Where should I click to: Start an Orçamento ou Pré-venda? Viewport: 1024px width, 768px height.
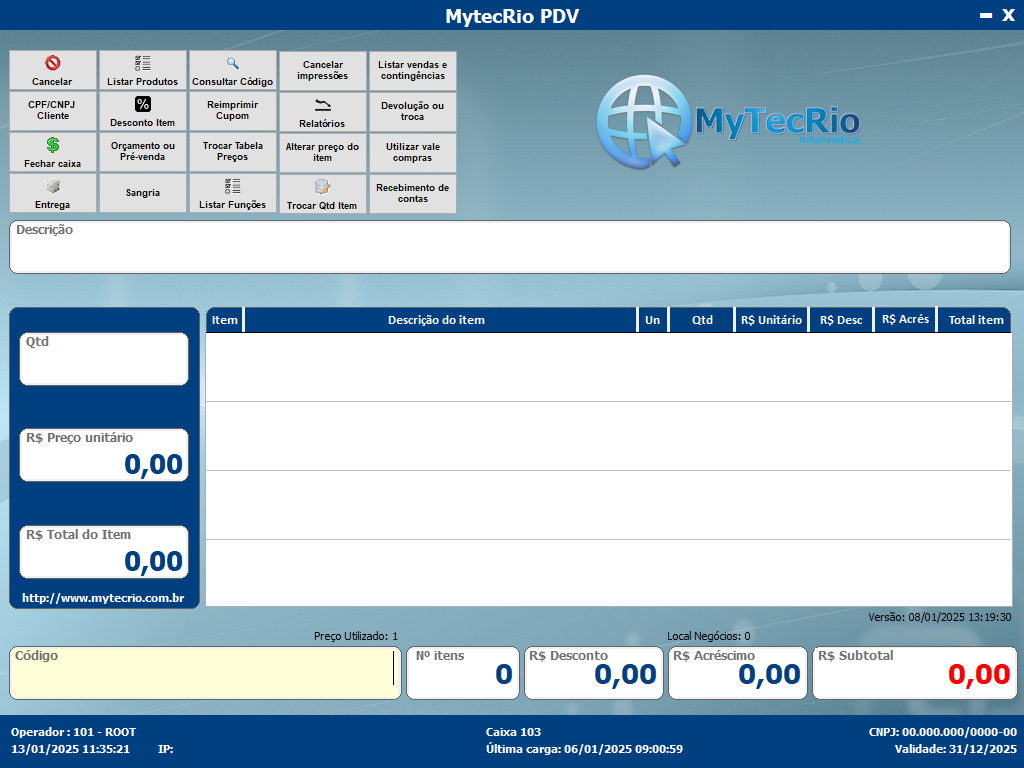pos(142,152)
